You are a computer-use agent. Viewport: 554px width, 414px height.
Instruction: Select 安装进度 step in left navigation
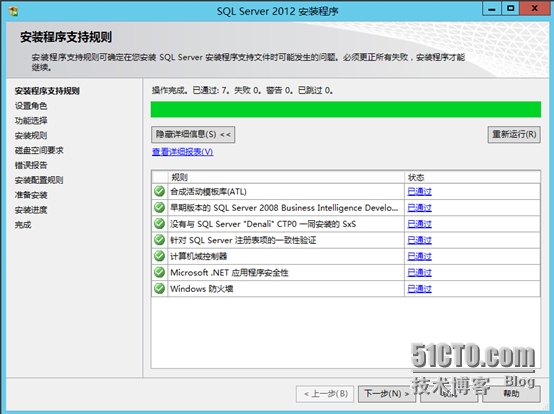[x=31, y=210]
